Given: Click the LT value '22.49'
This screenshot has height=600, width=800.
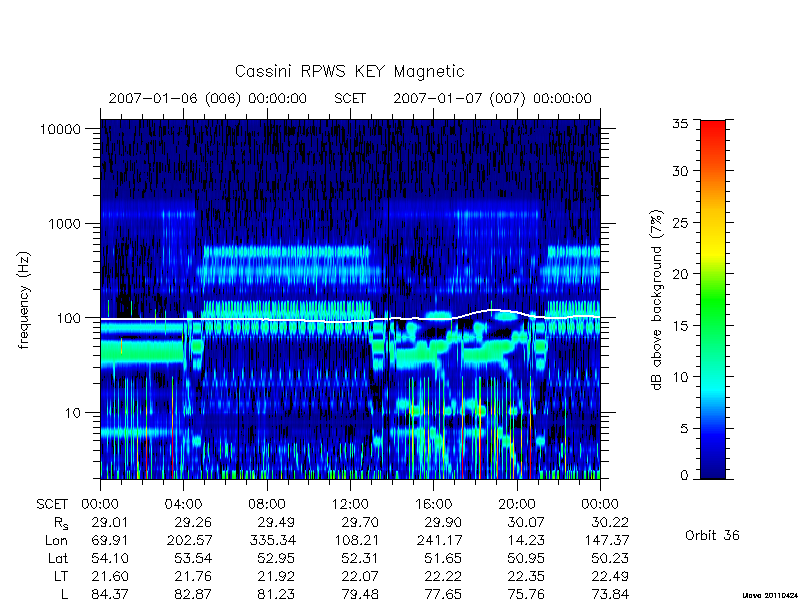Looking at the screenshot, I should pos(610,577).
